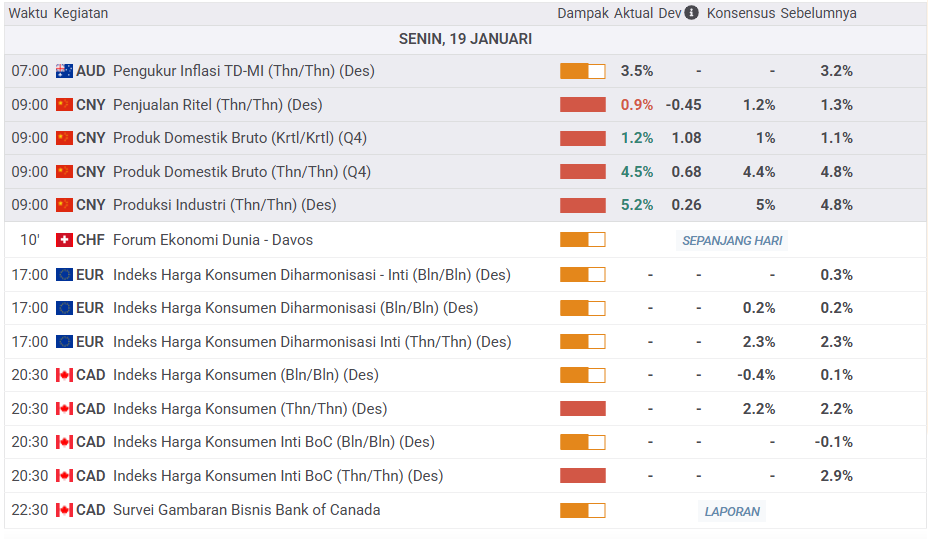Click the impact bar for Pengukur Inflasi TD-MI
The height and width of the screenshot is (539, 928).
[x=582, y=71]
